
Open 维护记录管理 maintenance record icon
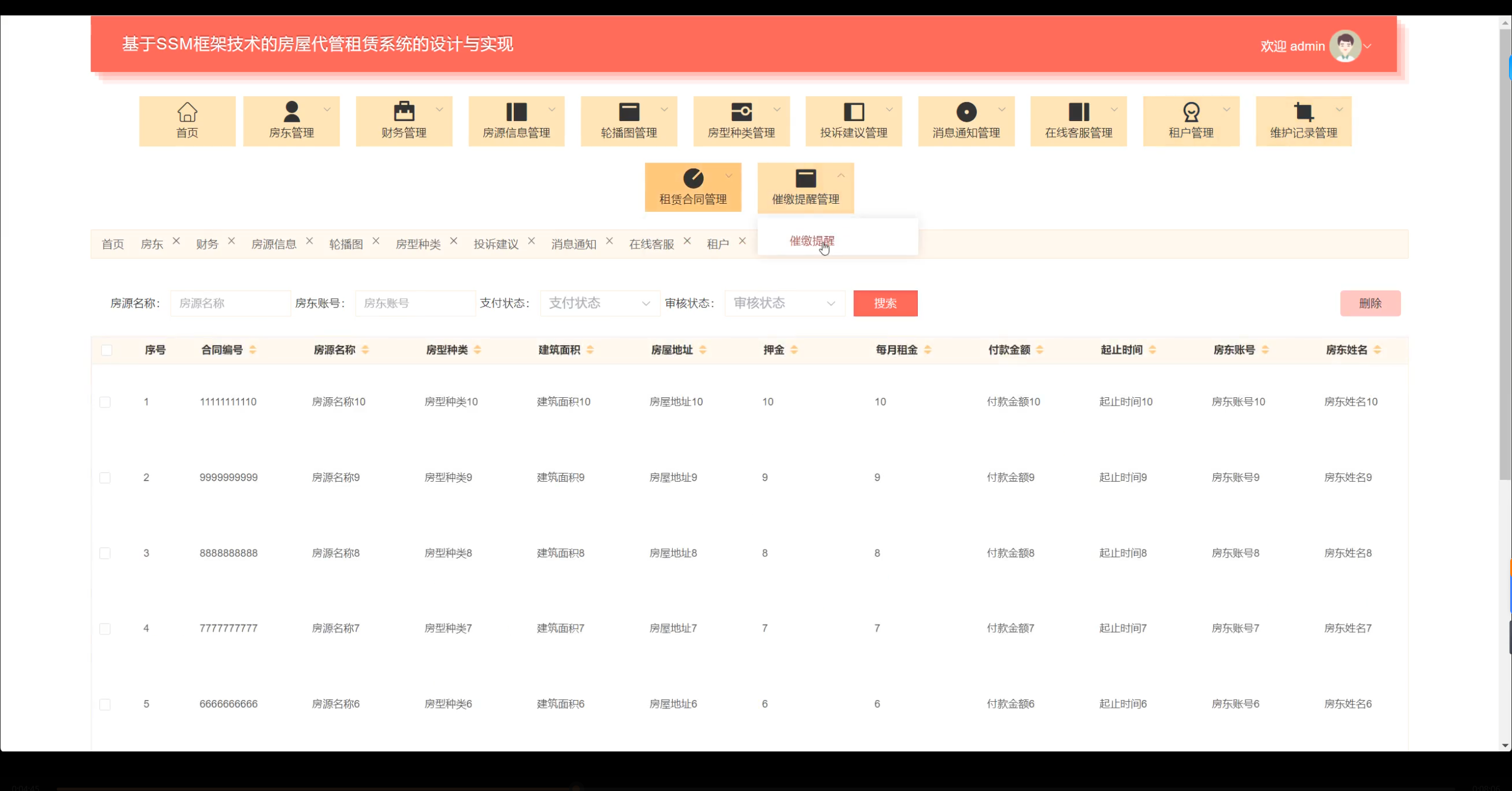(1304, 112)
